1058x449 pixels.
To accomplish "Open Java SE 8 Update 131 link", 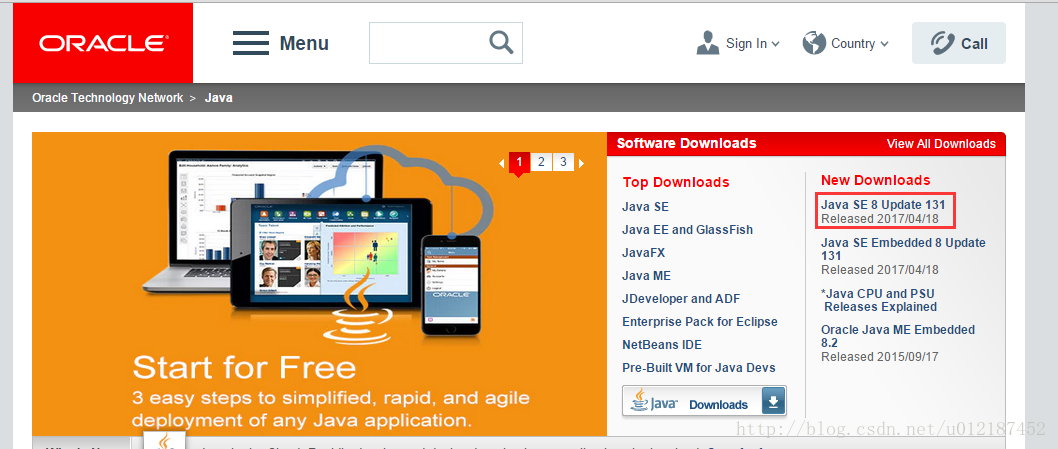I will (883, 204).
